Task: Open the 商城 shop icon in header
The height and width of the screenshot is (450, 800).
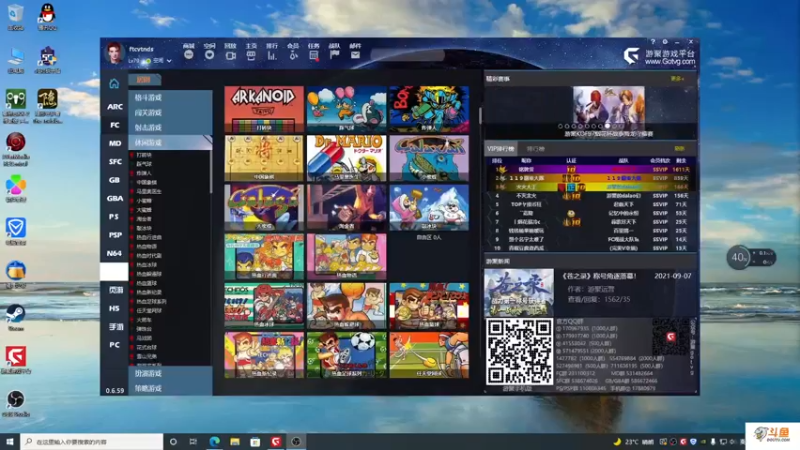Action: [189, 55]
